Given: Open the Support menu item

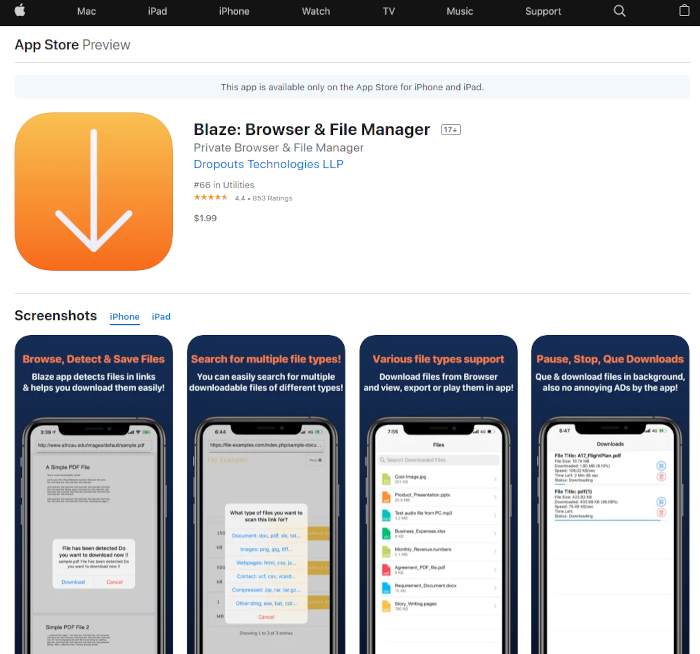Looking at the screenshot, I should (543, 11).
